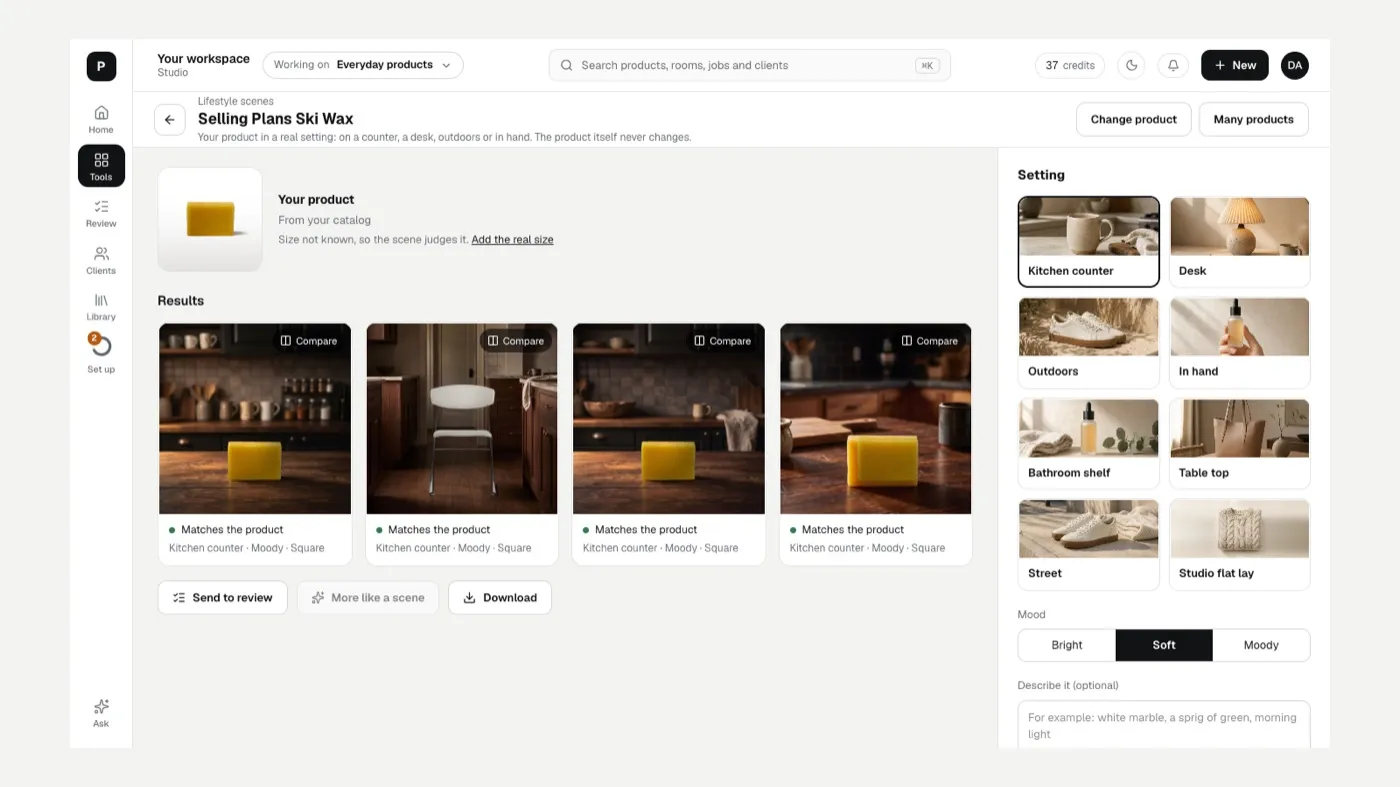Screen dimensions: 1400x787
Task: Expand the Working on Everyday products dropdown
Action: coord(363,65)
